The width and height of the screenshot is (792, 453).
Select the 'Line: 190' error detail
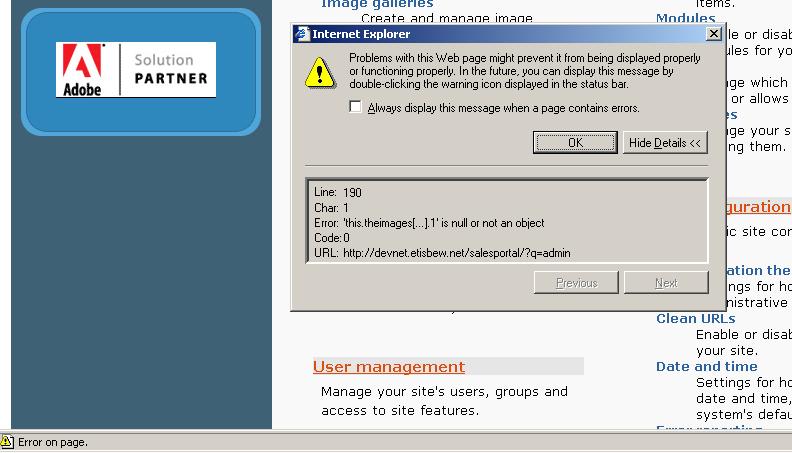click(337, 192)
